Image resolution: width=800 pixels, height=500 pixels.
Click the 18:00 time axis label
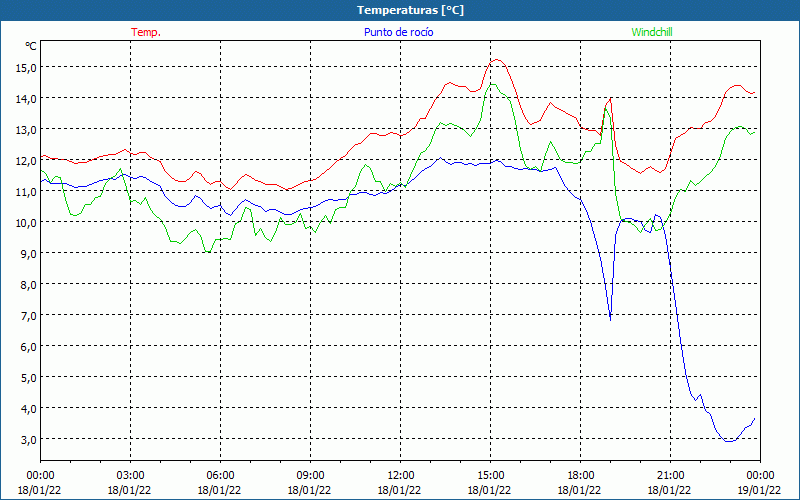point(581,476)
